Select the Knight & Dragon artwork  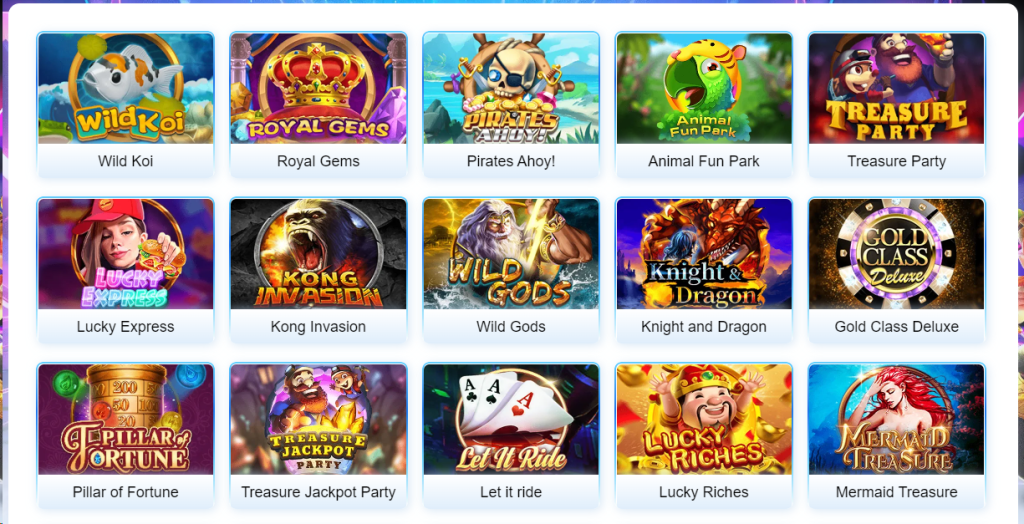704,254
